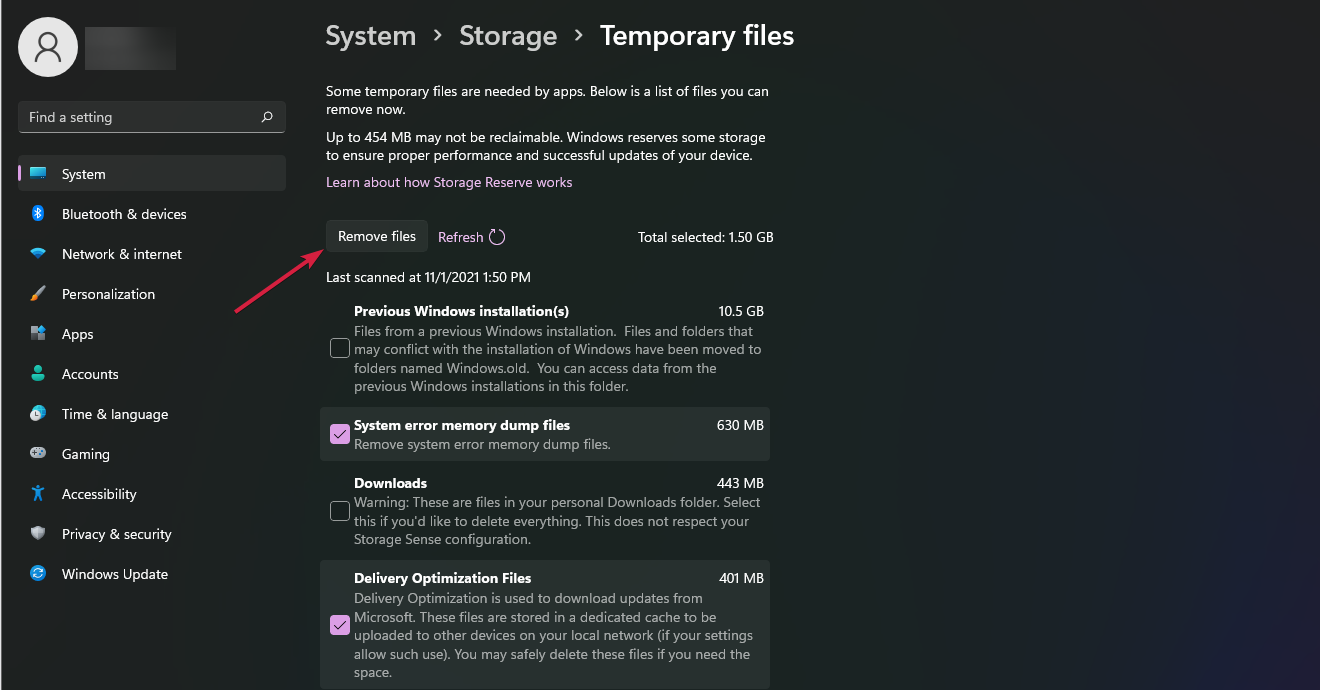
Task: Check Previous Windows installation(s) checkbox
Action: (x=340, y=348)
